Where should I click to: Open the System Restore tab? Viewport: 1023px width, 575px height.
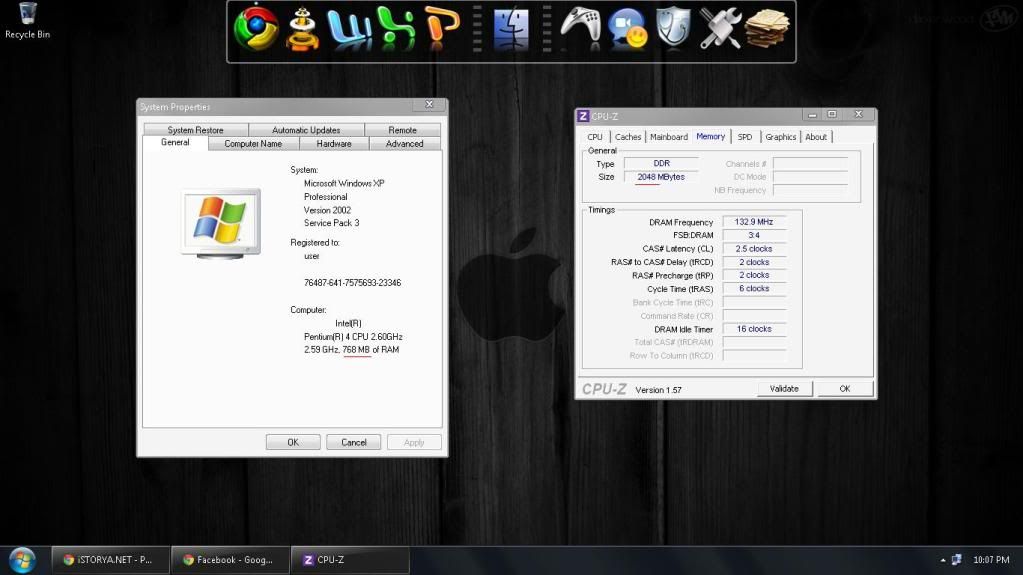point(195,130)
